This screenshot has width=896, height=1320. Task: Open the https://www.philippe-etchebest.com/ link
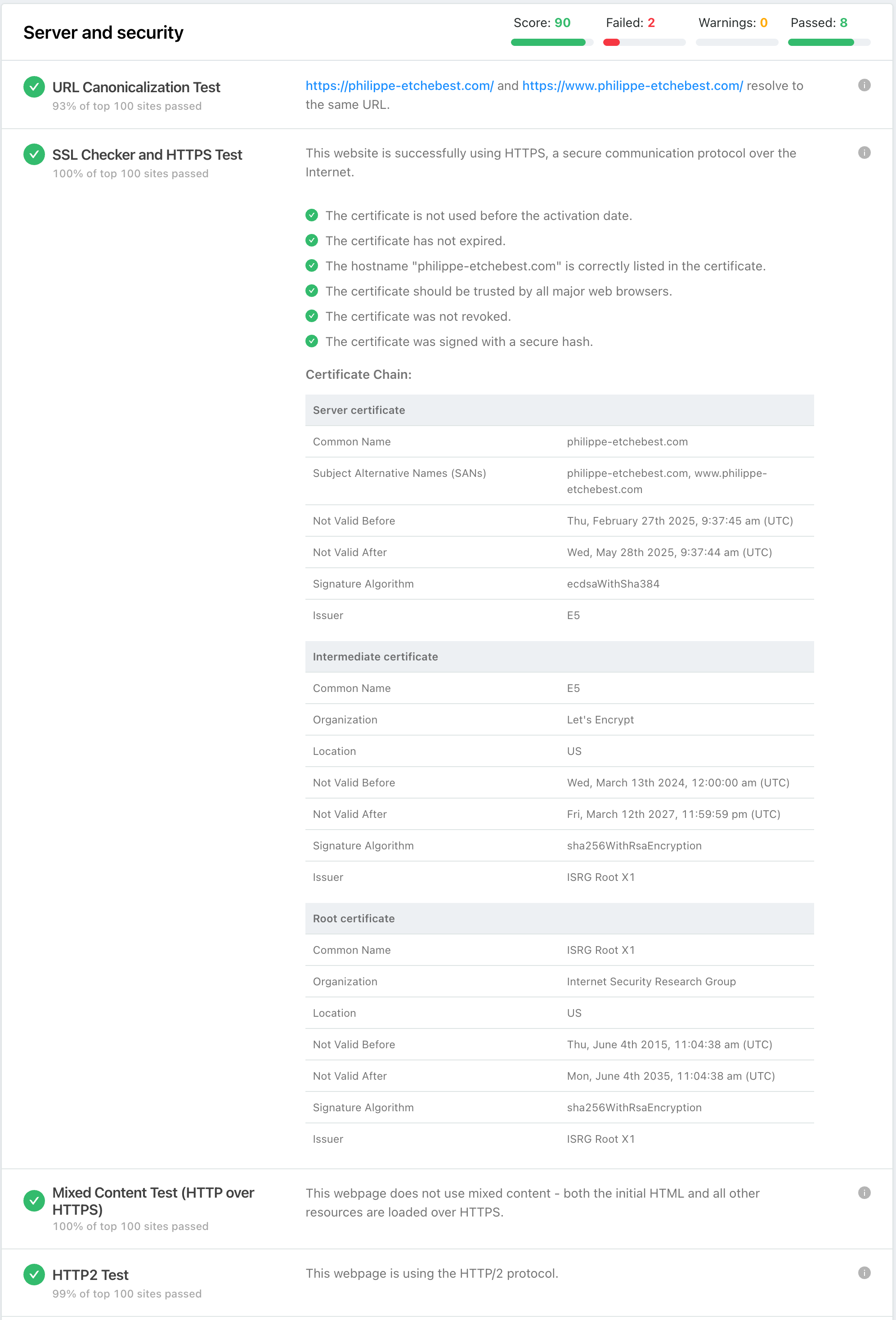(x=632, y=86)
